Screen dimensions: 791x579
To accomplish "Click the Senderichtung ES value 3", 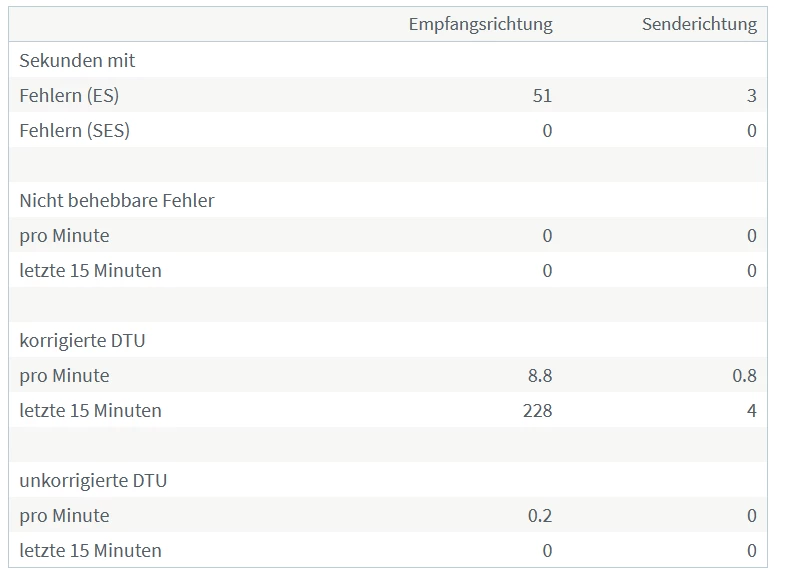I will (751, 96).
